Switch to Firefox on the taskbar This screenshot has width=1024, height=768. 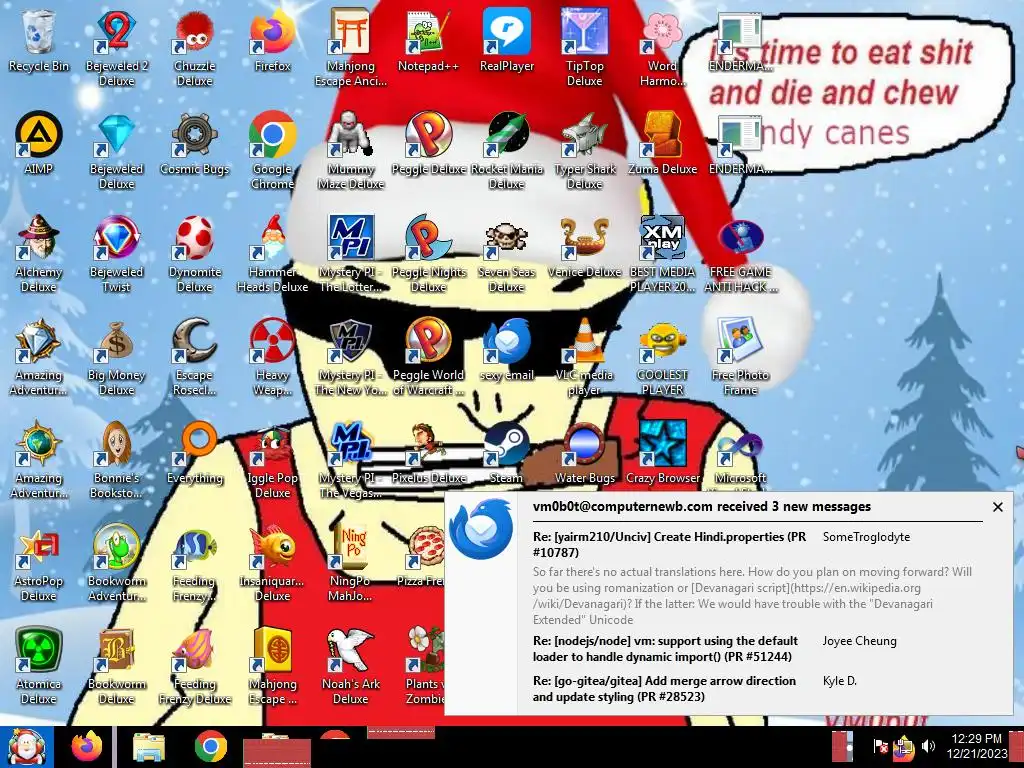point(87,746)
